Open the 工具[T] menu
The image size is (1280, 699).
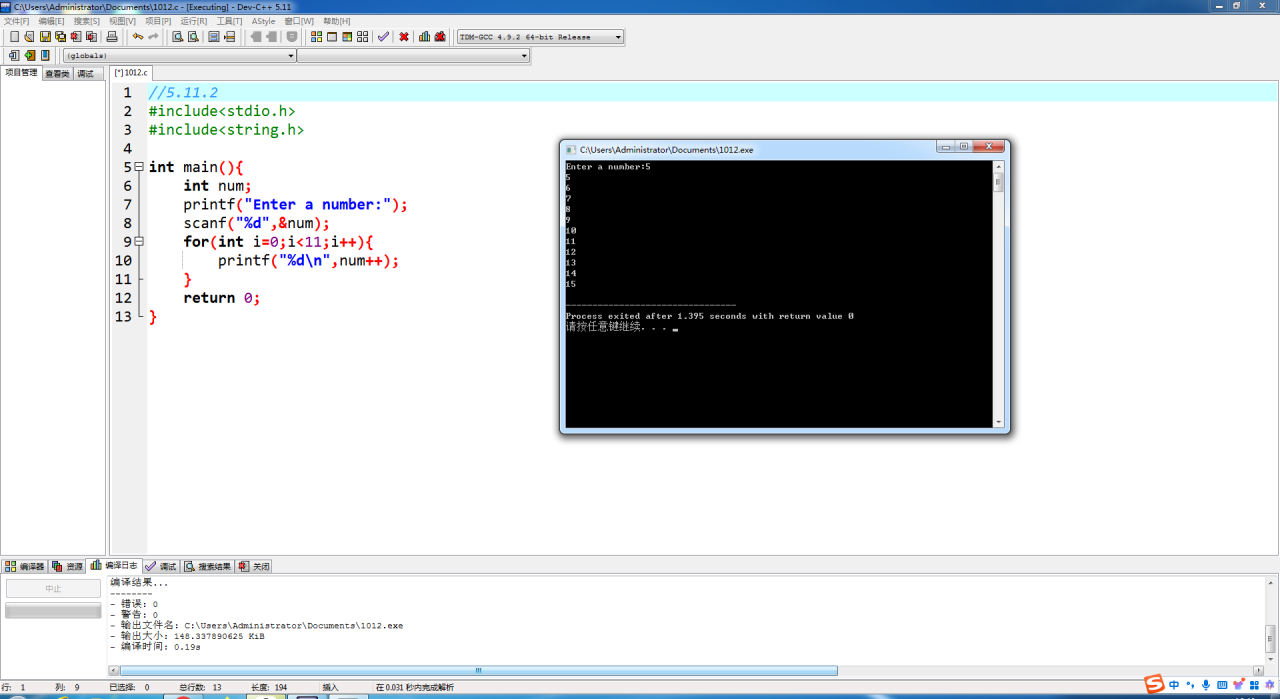coord(230,21)
